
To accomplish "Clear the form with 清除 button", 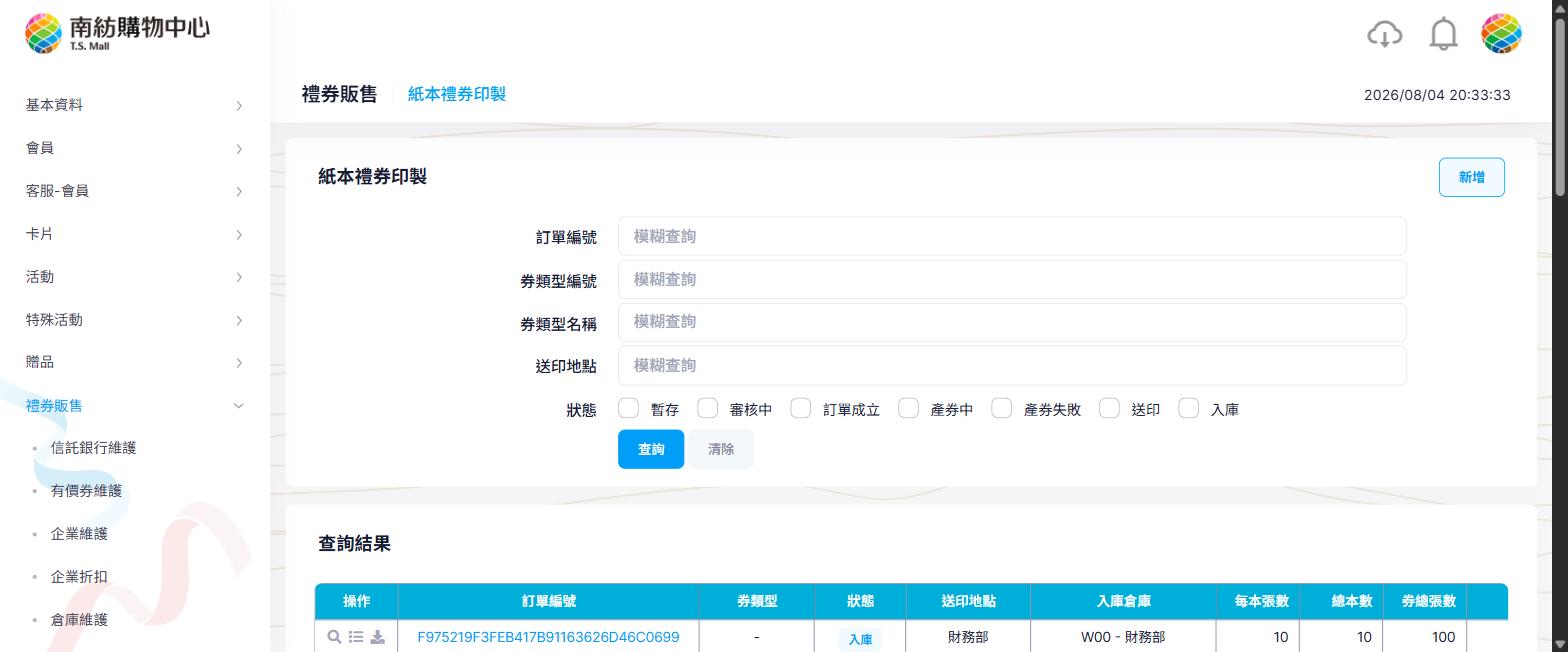I will click(x=721, y=449).
